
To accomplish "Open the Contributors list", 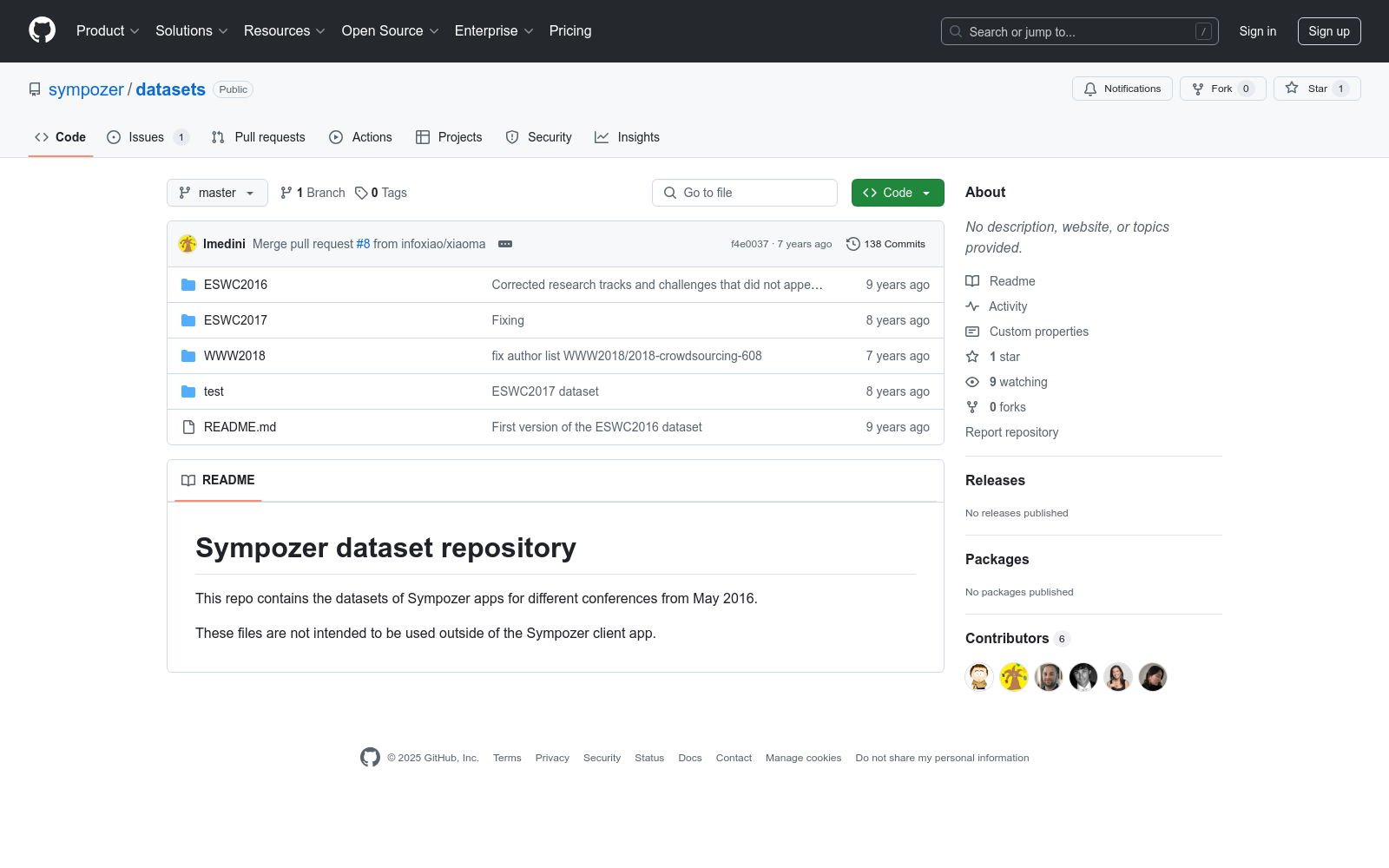I will tap(1017, 639).
